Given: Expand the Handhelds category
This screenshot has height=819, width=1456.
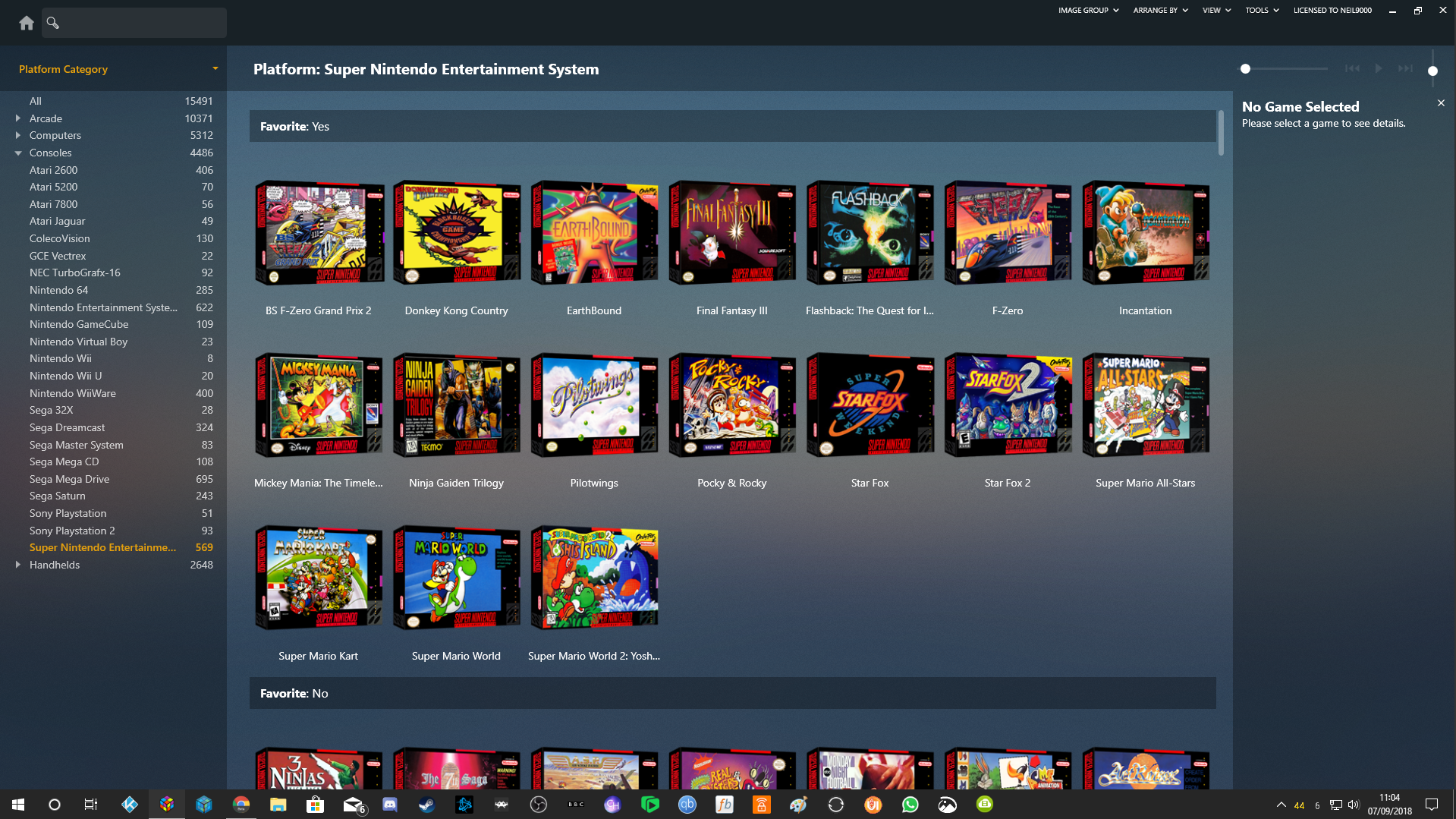Looking at the screenshot, I should [x=17, y=565].
